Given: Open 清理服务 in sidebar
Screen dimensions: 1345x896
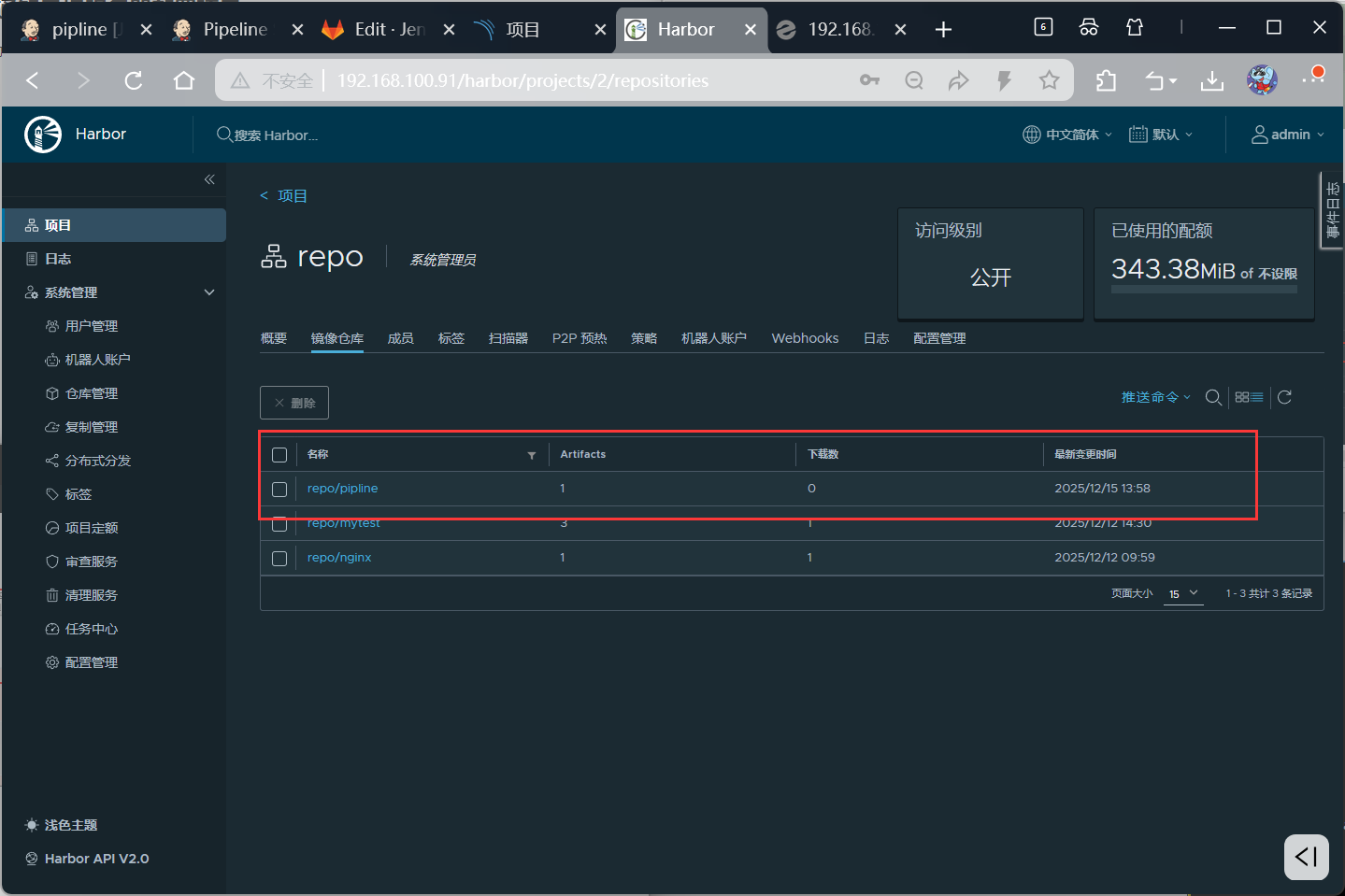Looking at the screenshot, I should point(92,595).
